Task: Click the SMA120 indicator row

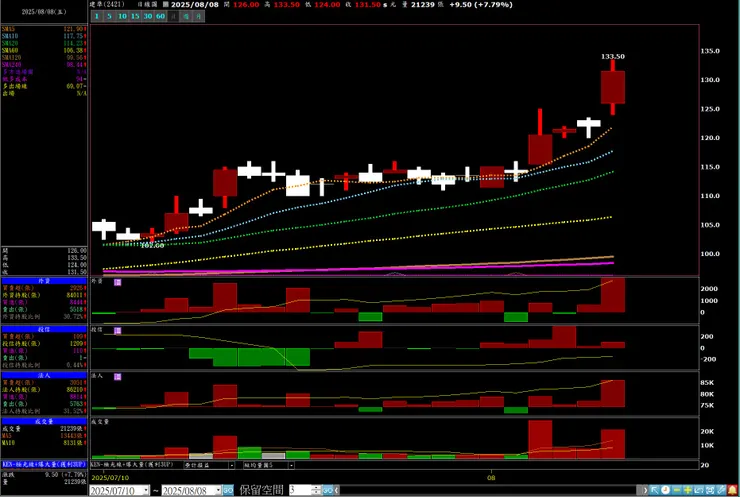Action: pyautogui.click(x=44, y=58)
